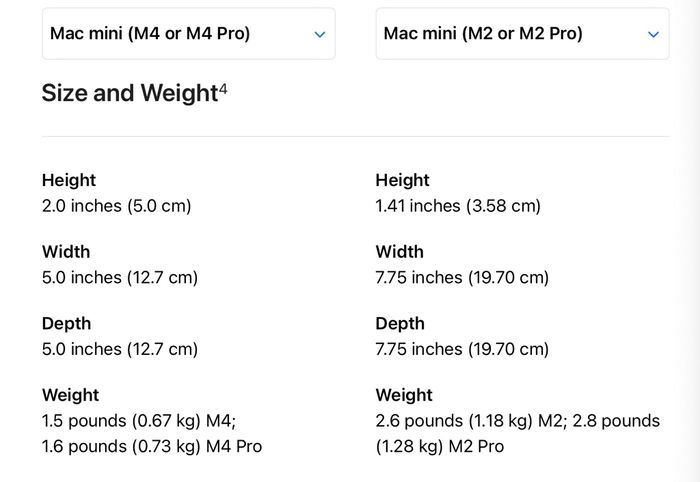Click the footnote 4 superscript link
700x482 pixels.
pyautogui.click(x=223, y=88)
